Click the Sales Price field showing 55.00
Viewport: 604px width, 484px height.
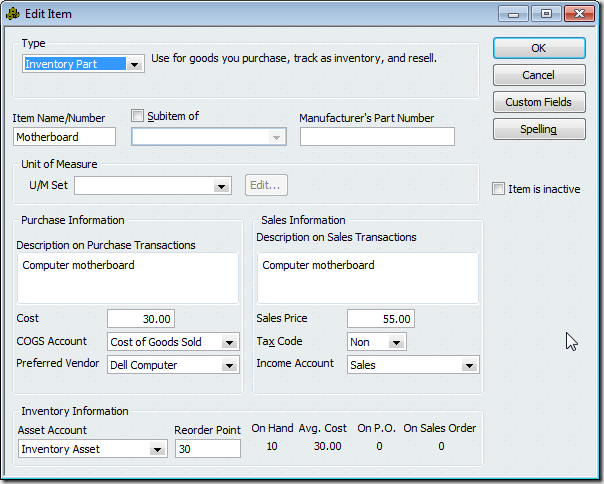[381, 319]
